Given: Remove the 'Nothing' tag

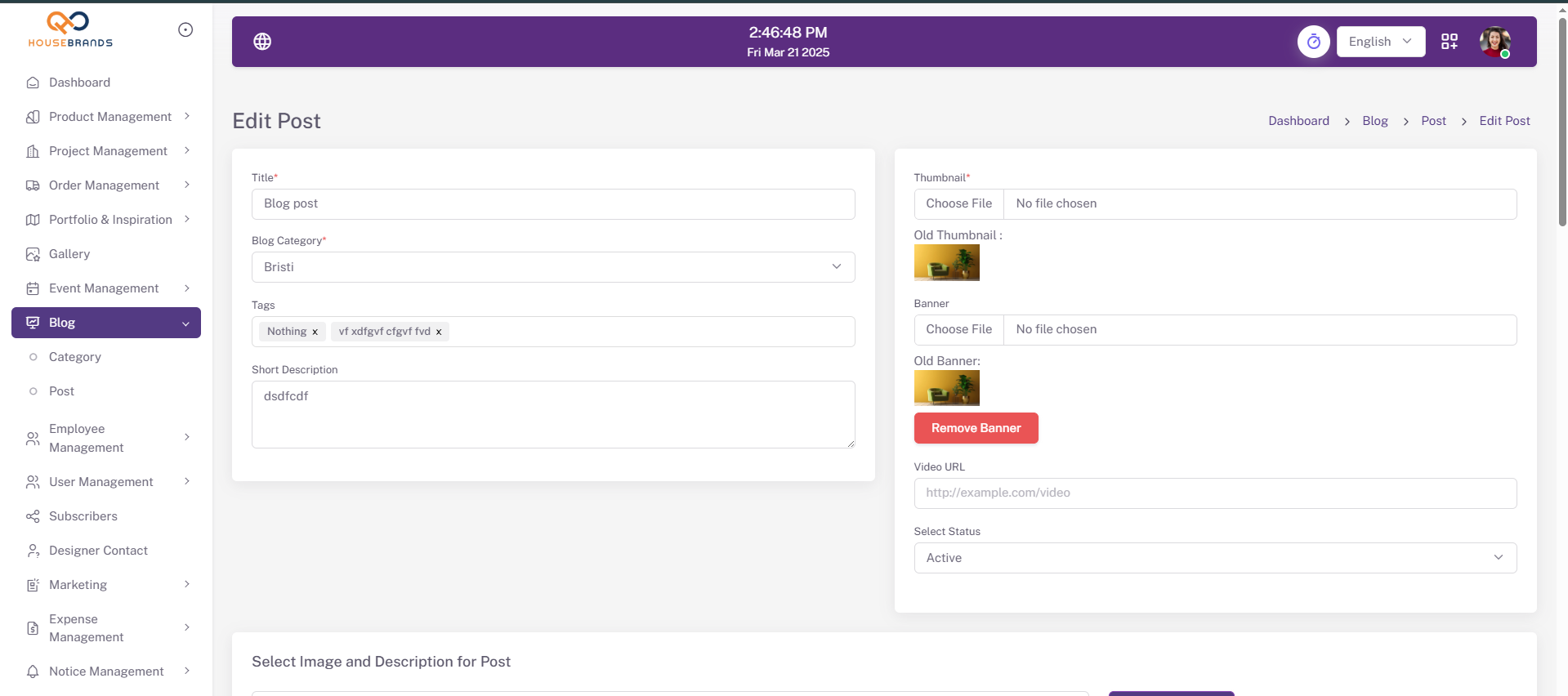Looking at the screenshot, I should (315, 332).
